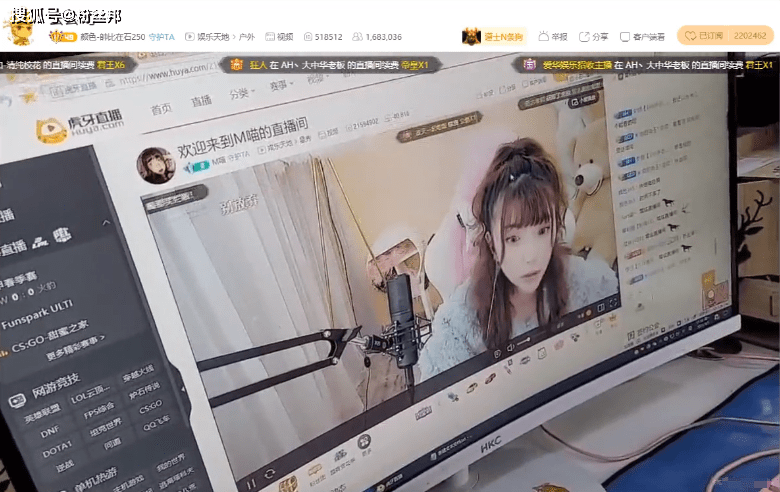780x492 pixels.
Task: Click the 已订阅 subscribed button
Action: point(702,36)
